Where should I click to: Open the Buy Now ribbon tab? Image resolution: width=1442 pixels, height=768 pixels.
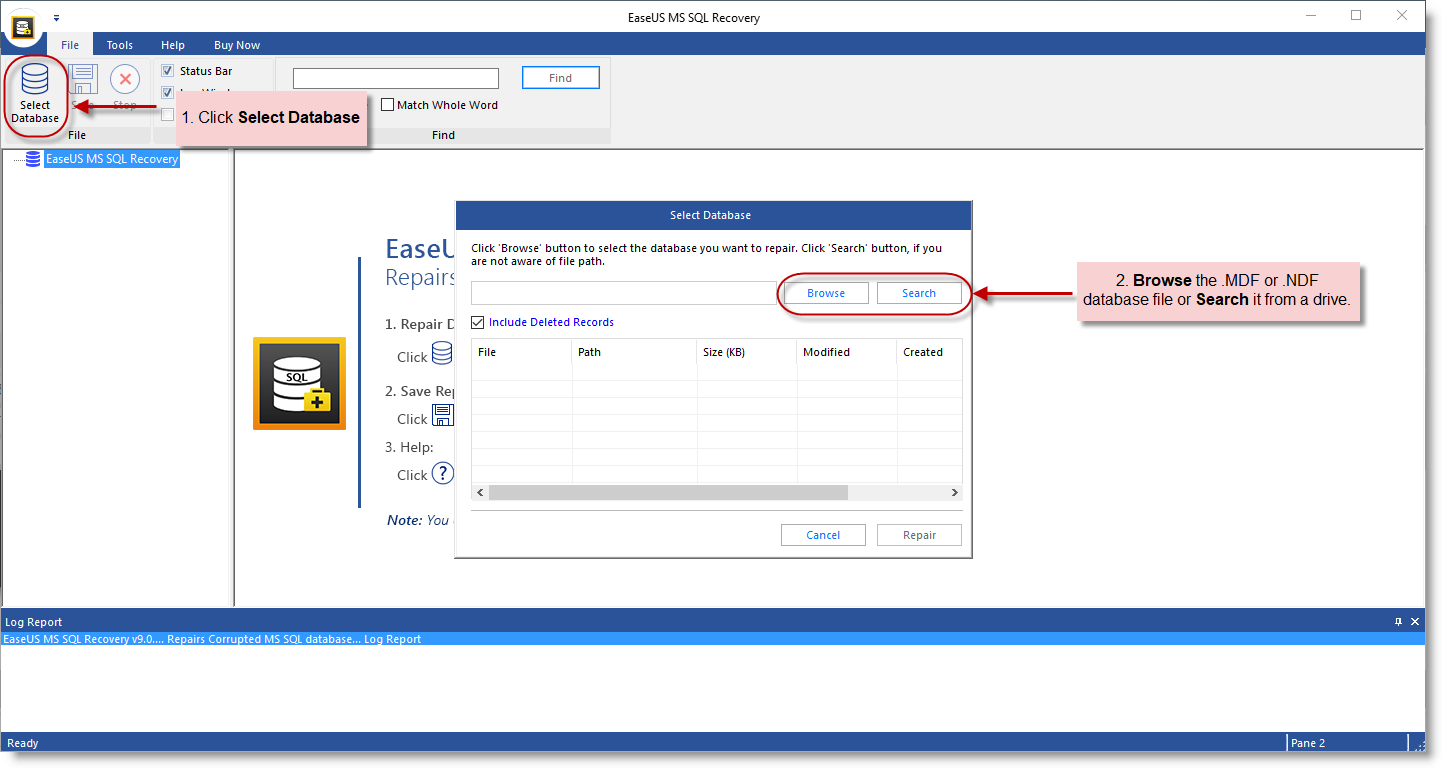point(237,45)
